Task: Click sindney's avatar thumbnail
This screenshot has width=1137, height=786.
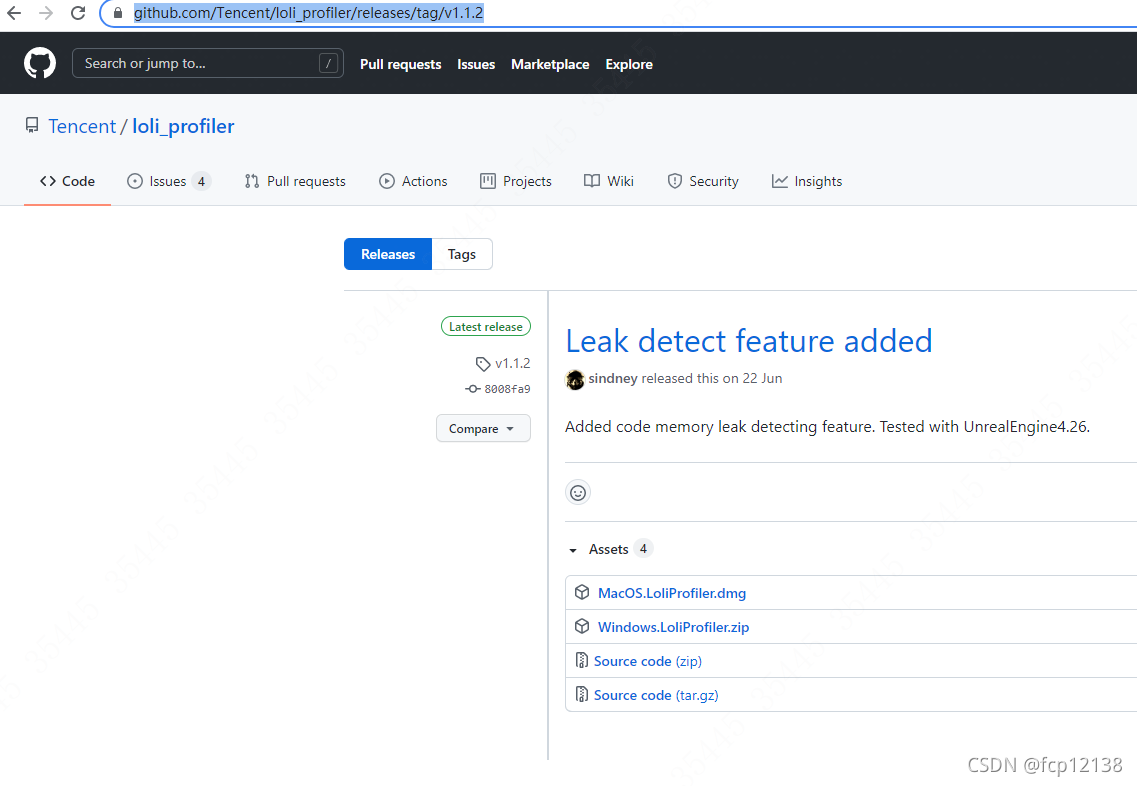Action: [x=575, y=379]
